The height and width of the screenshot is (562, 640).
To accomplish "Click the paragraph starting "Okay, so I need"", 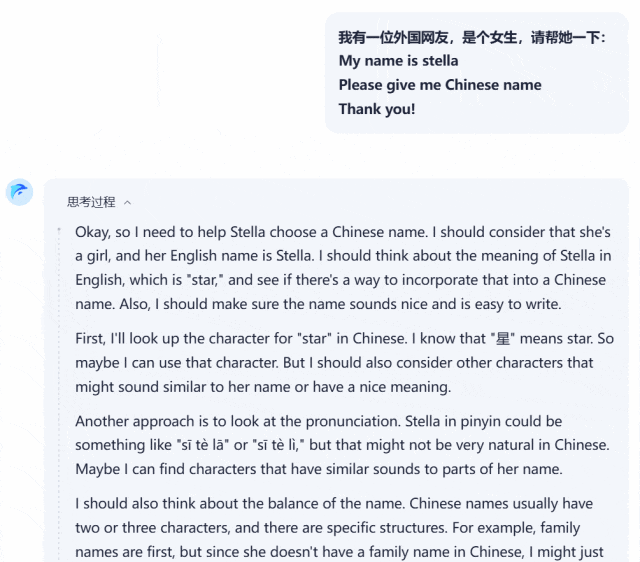I will 343,268.
